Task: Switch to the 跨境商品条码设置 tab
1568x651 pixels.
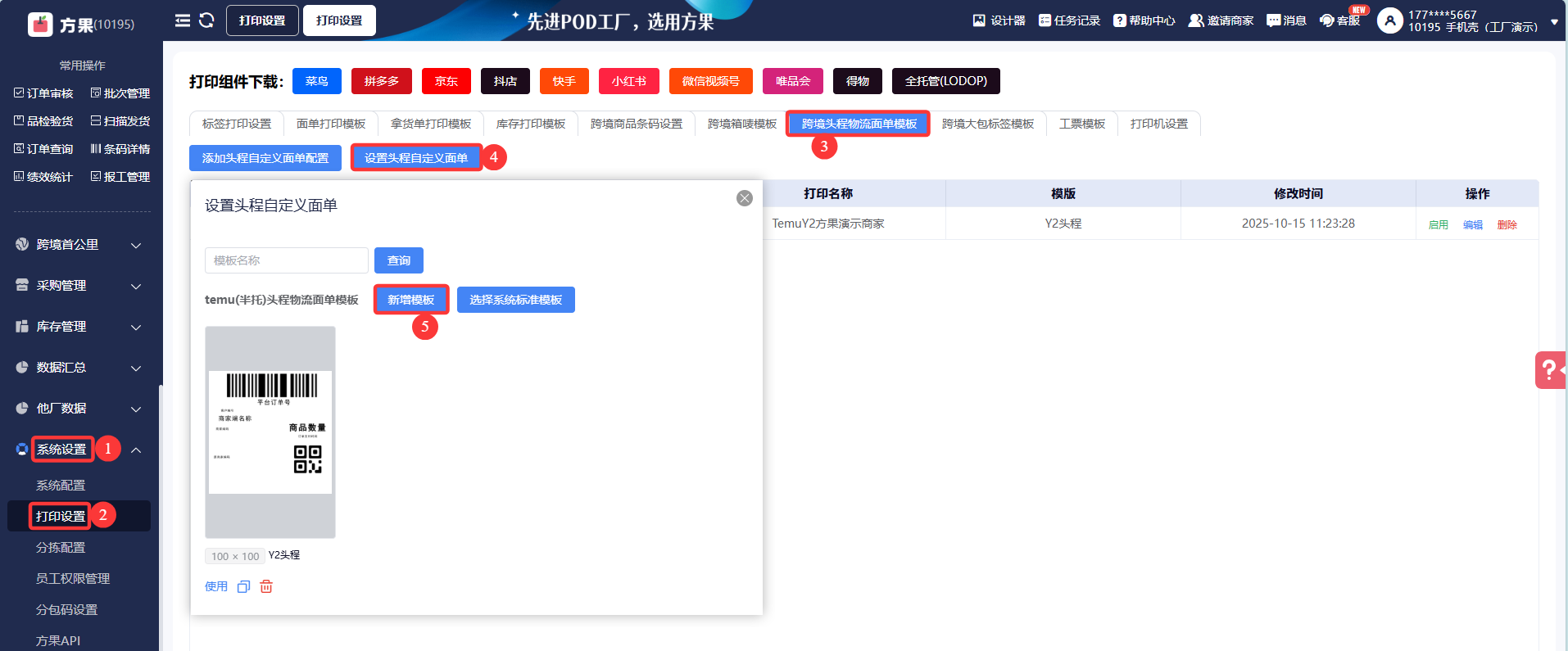Action: pos(637,124)
